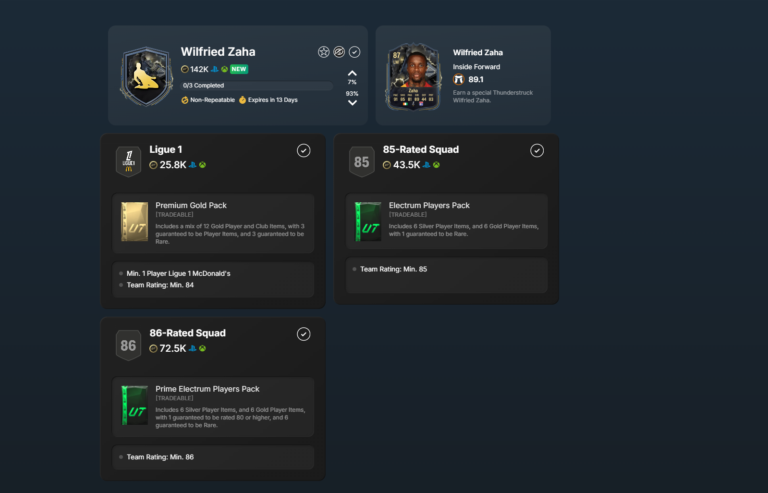Screen dimensions: 768x493
Task: Click the Prime Electrum Players Pack title
Action: [x=208, y=389]
